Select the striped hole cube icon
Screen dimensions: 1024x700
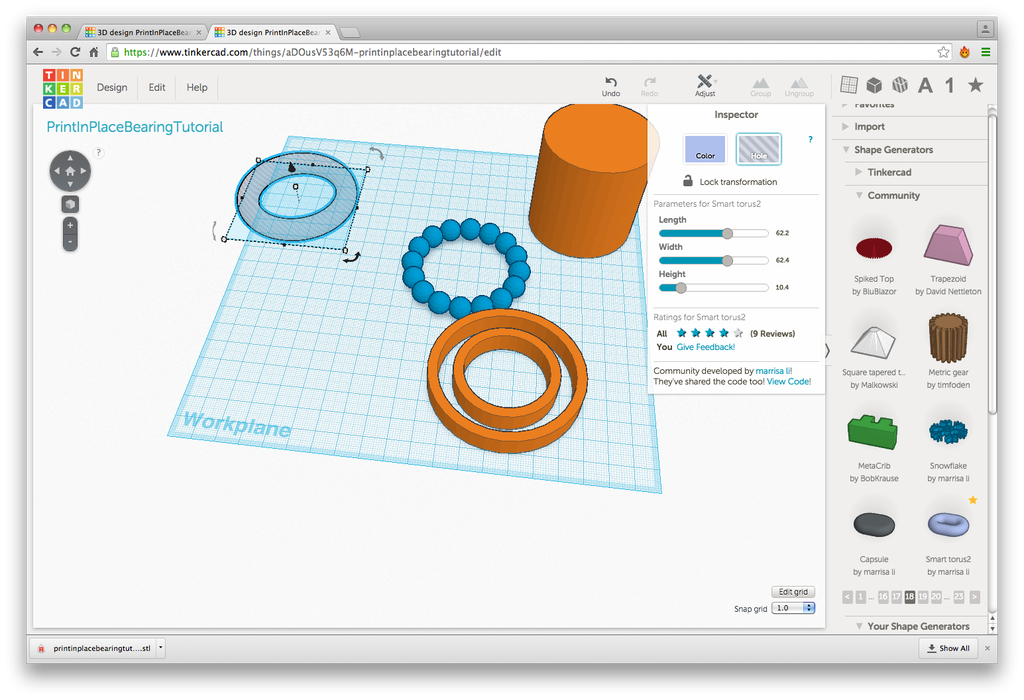tap(900, 84)
